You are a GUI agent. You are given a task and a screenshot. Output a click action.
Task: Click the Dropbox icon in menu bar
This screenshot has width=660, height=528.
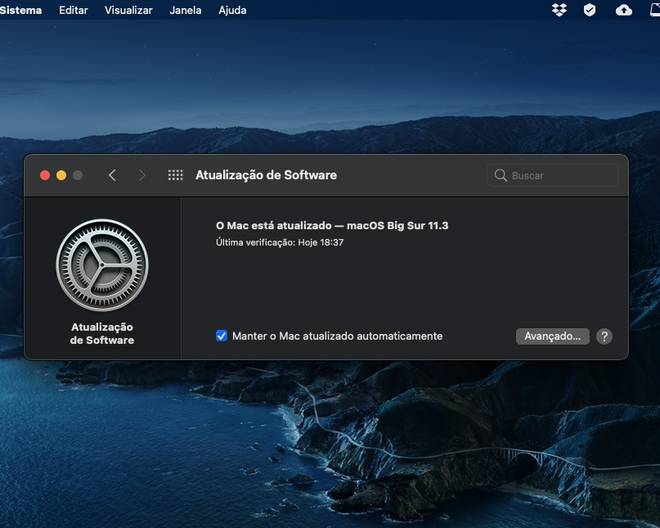(559, 10)
